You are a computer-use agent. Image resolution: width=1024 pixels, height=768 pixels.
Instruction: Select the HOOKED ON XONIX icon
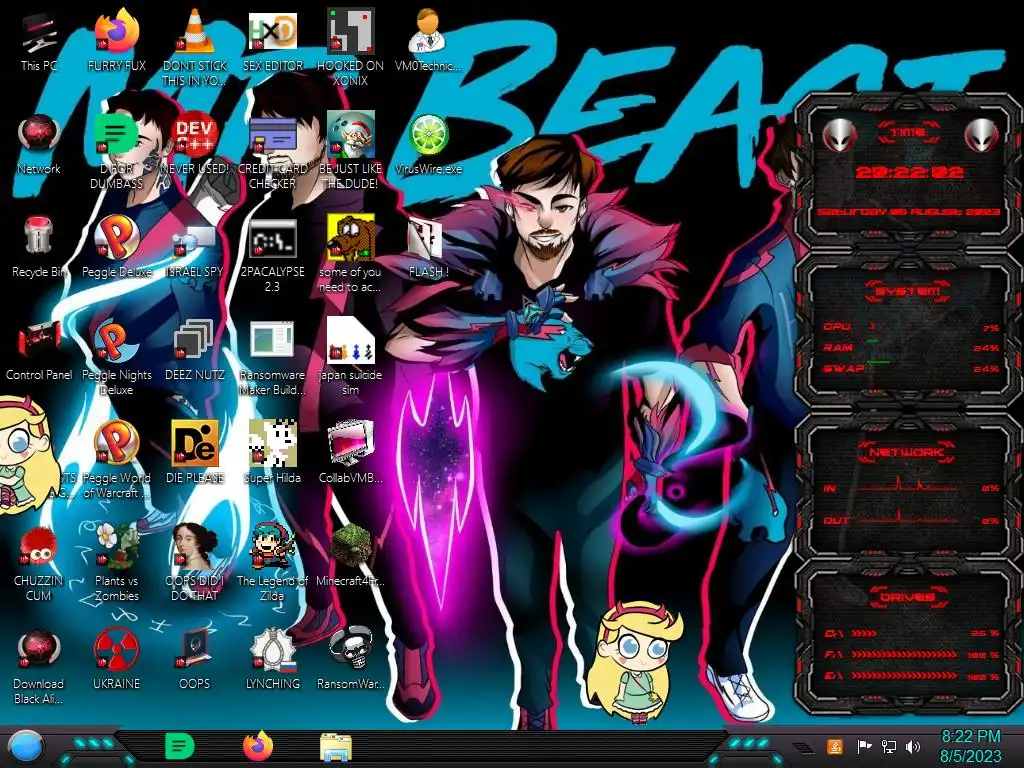[x=350, y=47]
